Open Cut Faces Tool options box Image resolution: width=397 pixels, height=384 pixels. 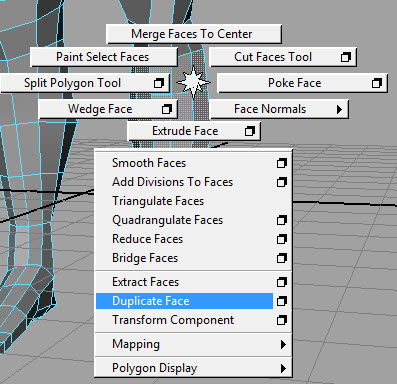(346, 57)
